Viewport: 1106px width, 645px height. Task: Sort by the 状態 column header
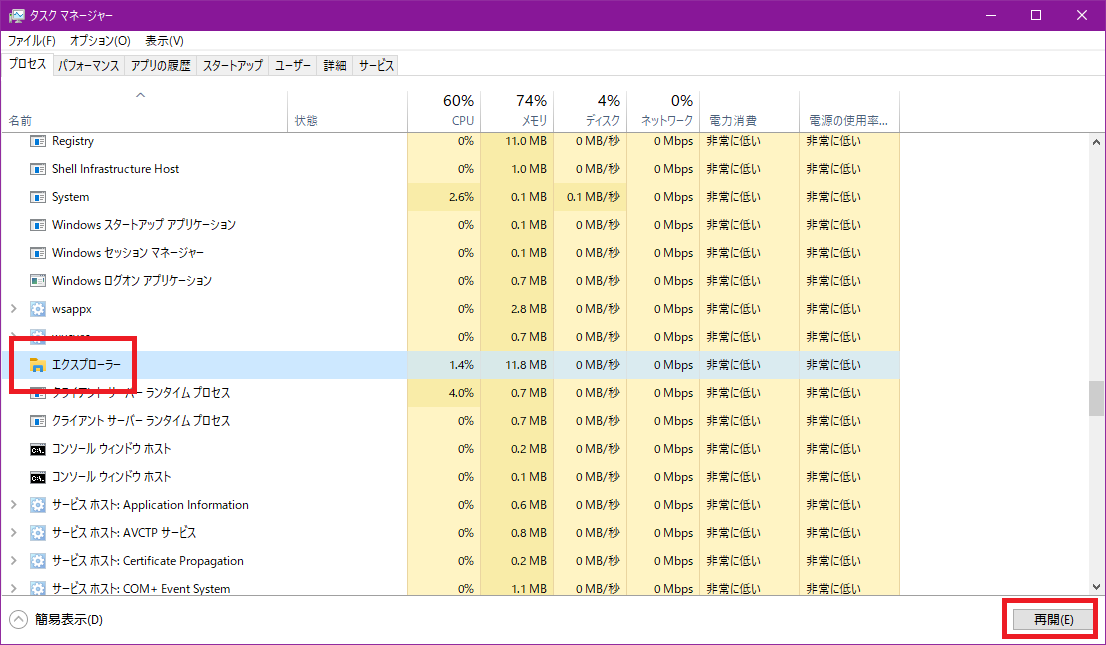pos(348,111)
